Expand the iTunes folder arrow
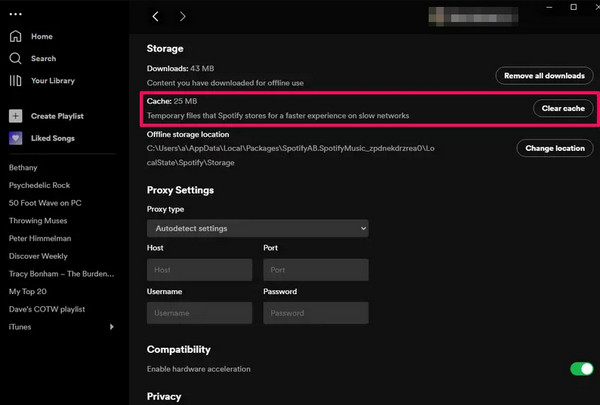Screen dimensions: 600x405 click(x=111, y=327)
